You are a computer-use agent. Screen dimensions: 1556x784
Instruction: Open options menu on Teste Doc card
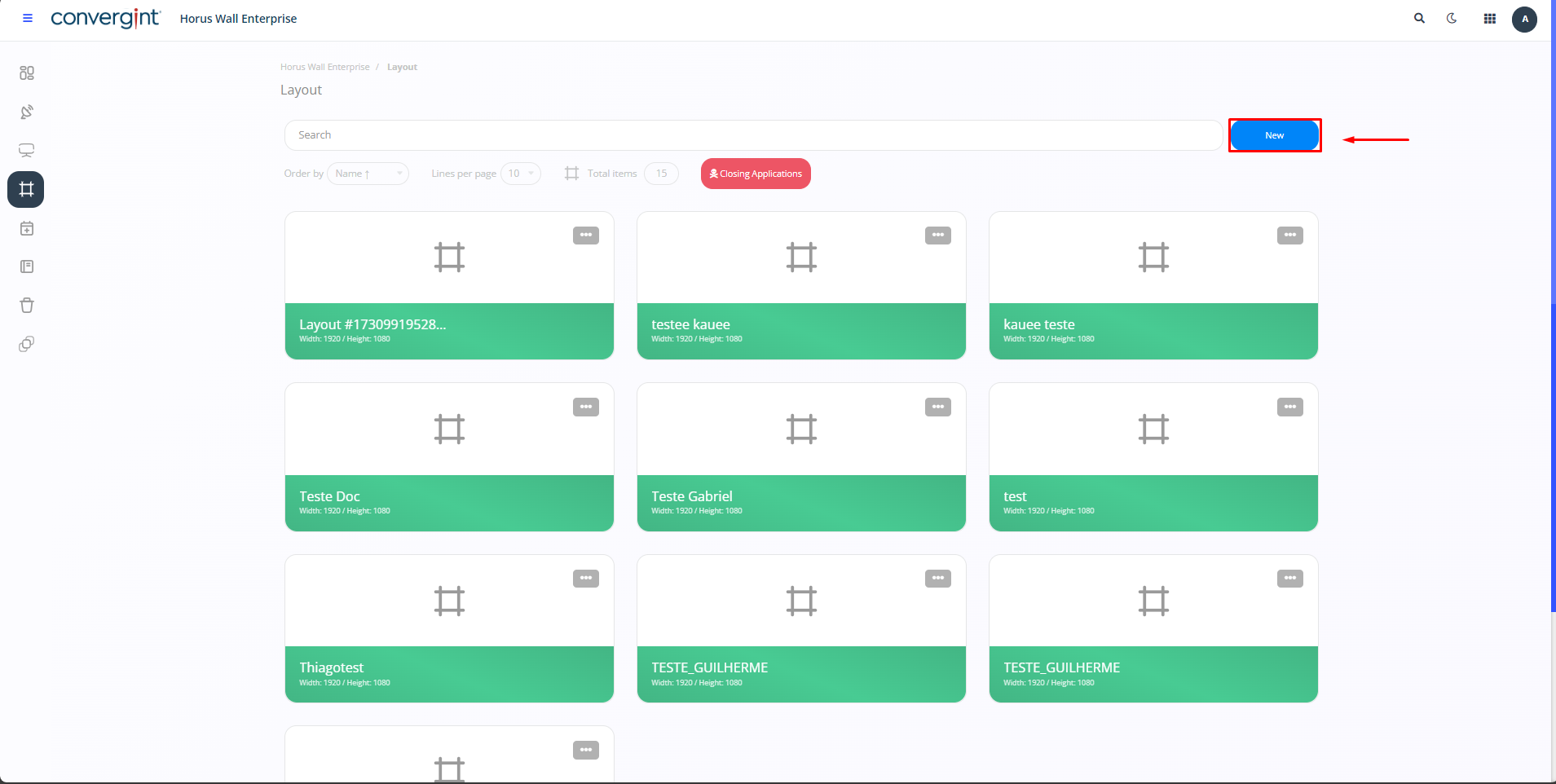click(585, 407)
